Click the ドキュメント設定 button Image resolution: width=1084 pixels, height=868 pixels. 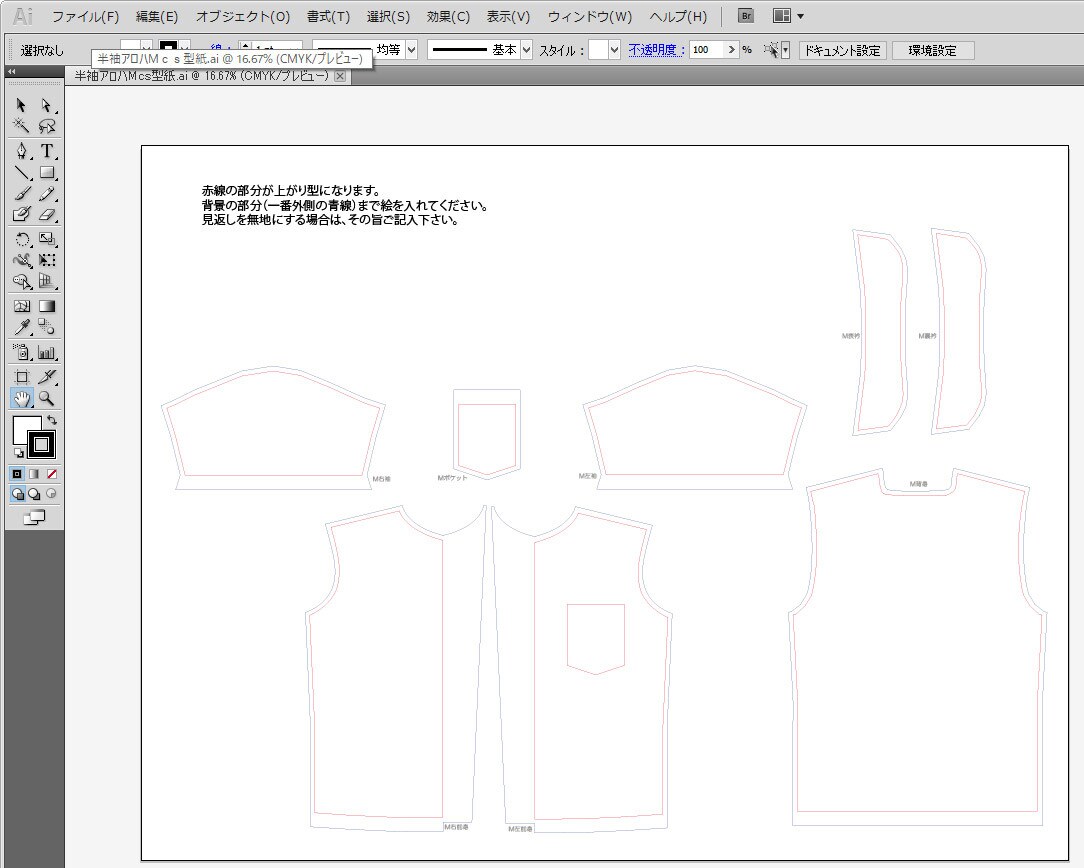843,50
